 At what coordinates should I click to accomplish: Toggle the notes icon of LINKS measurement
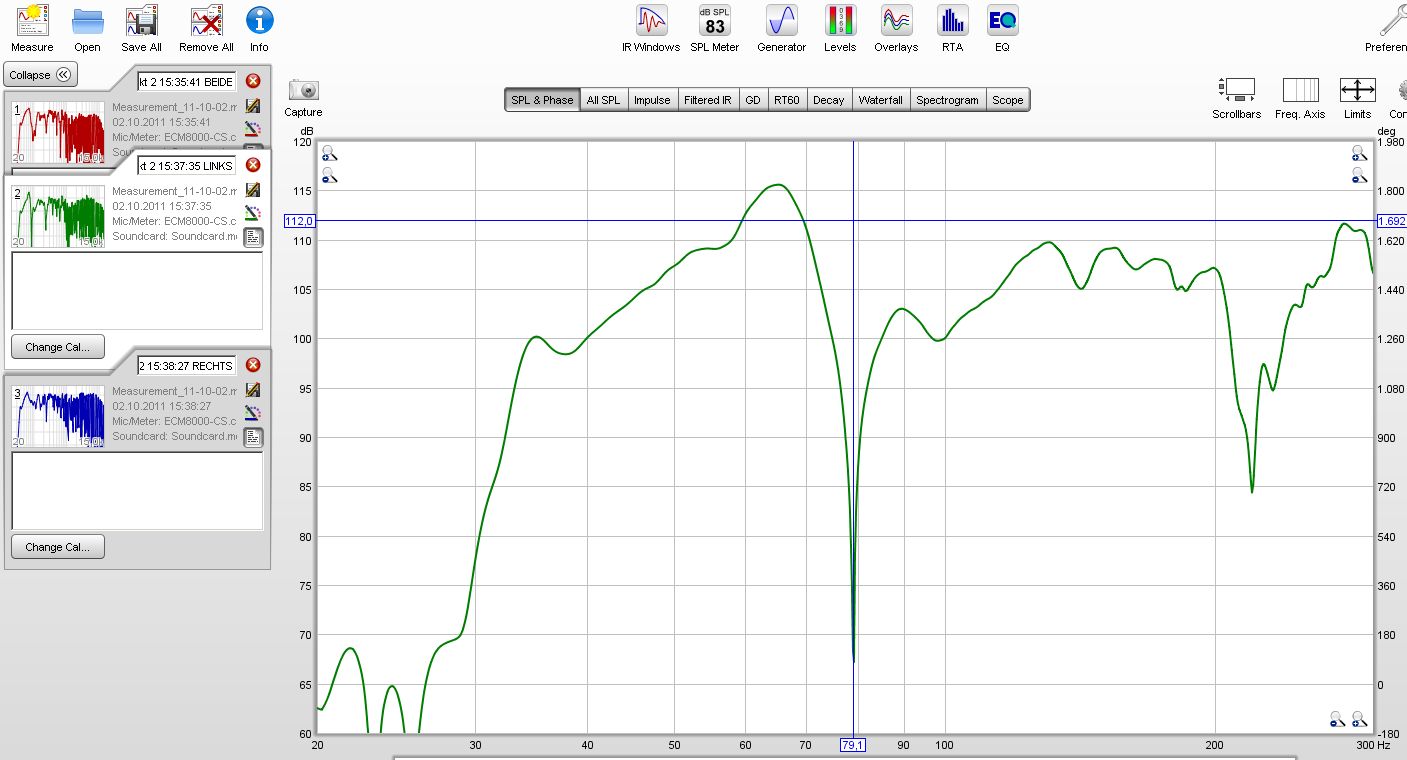coord(253,237)
